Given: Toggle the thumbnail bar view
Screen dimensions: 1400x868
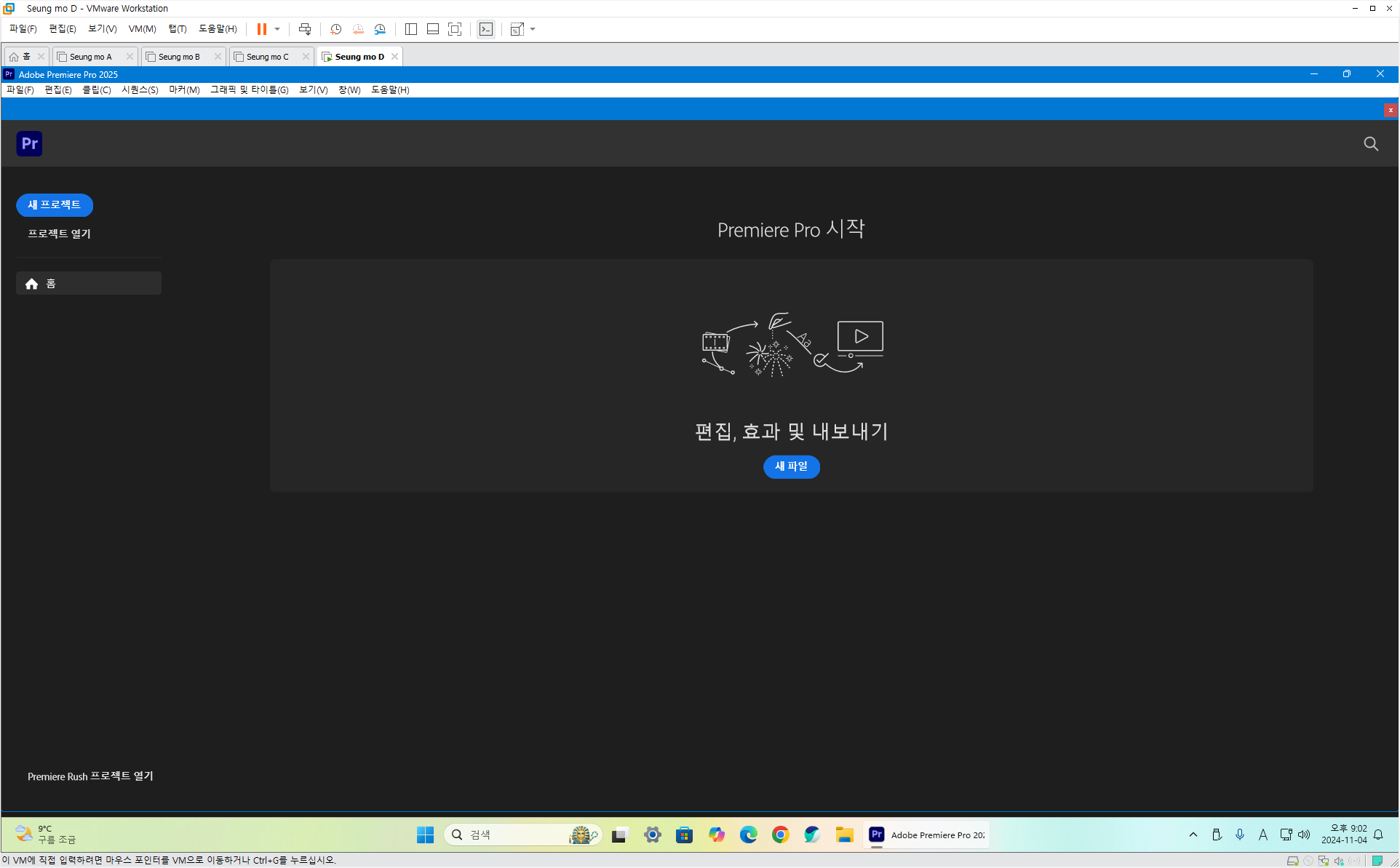Looking at the screenshot, I should [x=433, y=29].
